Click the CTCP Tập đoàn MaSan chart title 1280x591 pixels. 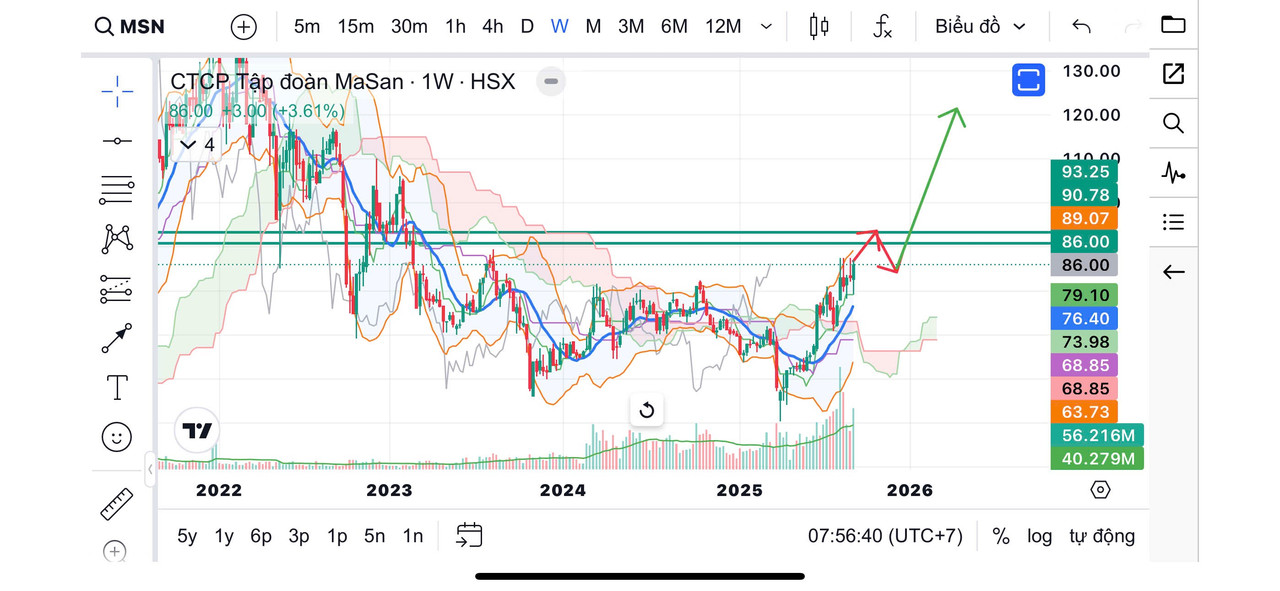pyautogui.click(x=343, y=82)
